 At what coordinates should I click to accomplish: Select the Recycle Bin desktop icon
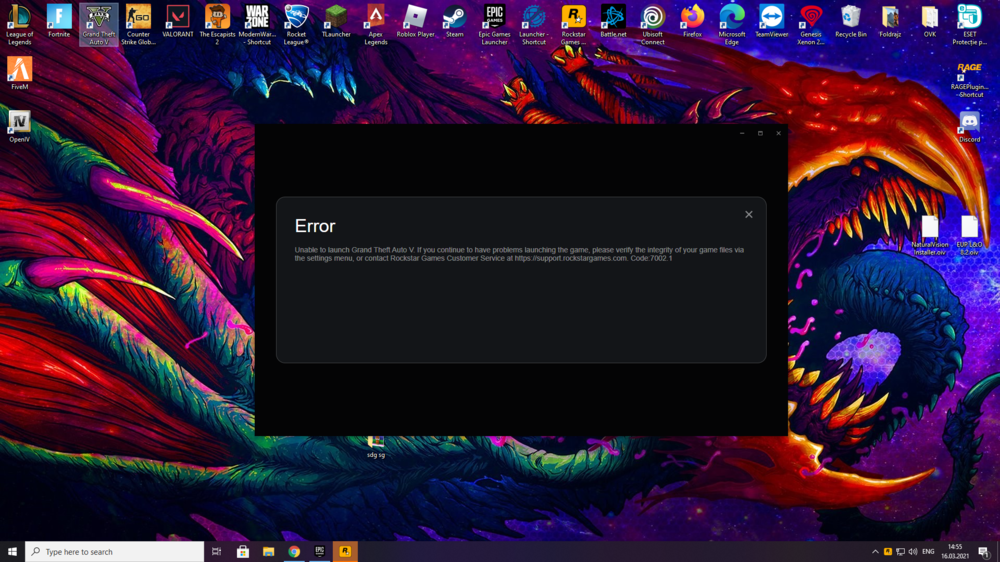pos(850,21)
